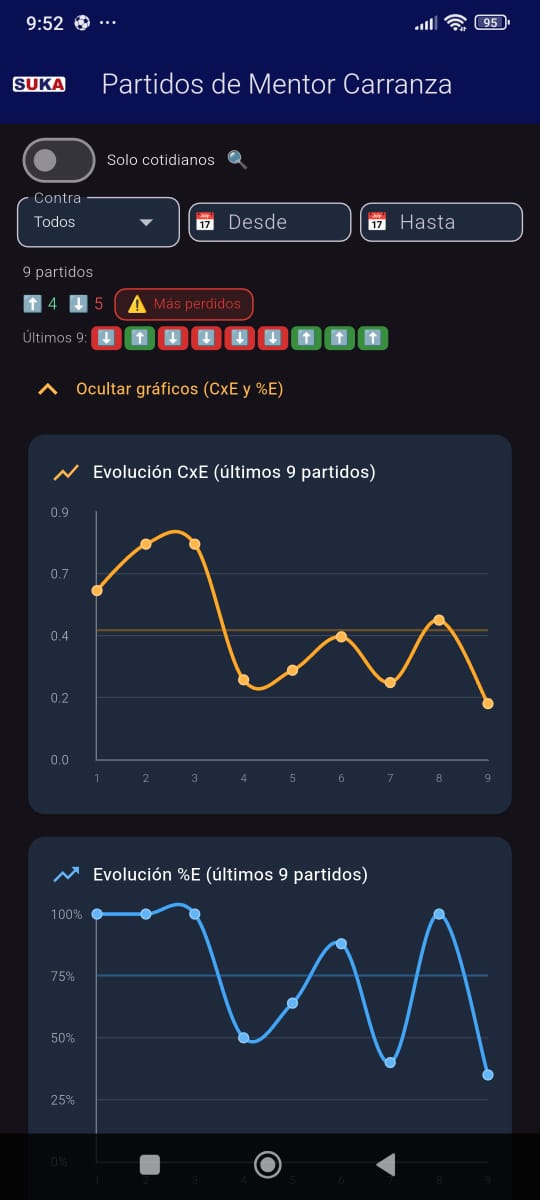Tap Ocultar gráficos (CxE y %E) text
This screenshot has width=540, height=1200.
[x=180, y=389]
